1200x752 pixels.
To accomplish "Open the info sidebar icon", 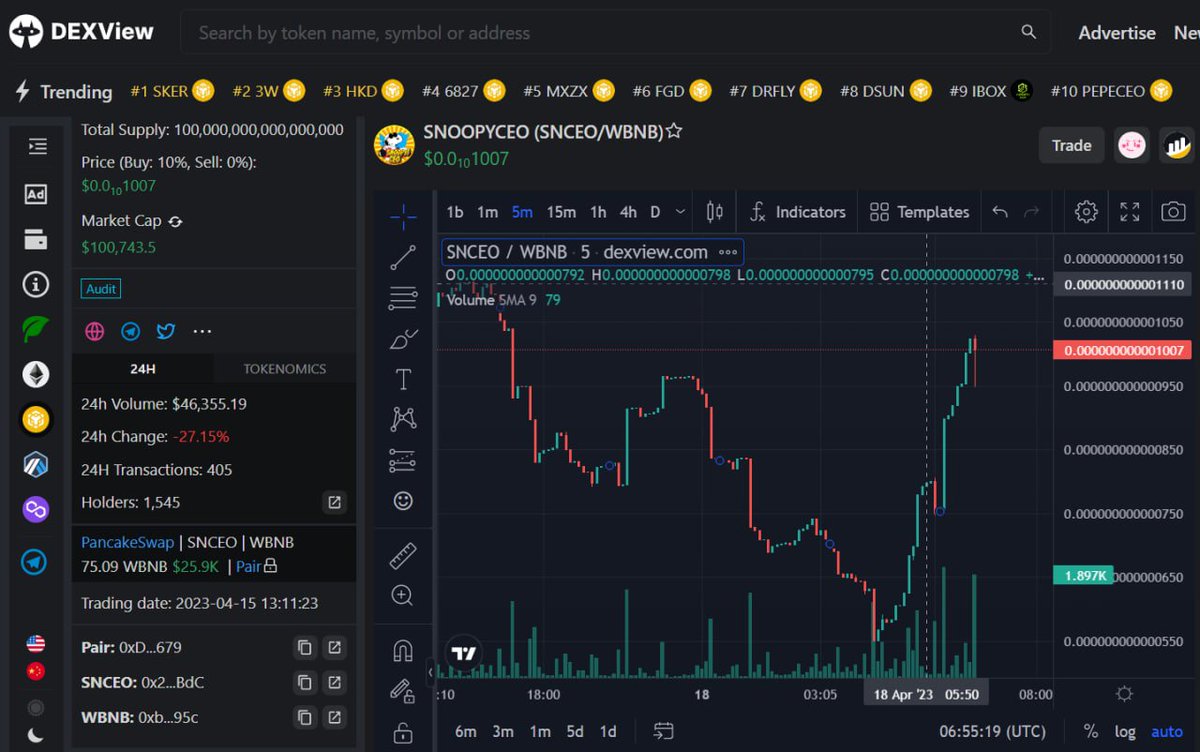I will click(x=36, y=285).
